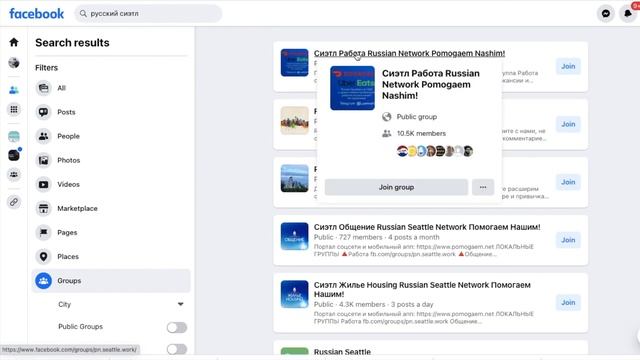The height and width of the screenshot is (360, 640).
Task: Click the Сиэтл Общение group thumbnail
Action: [294, 236]
